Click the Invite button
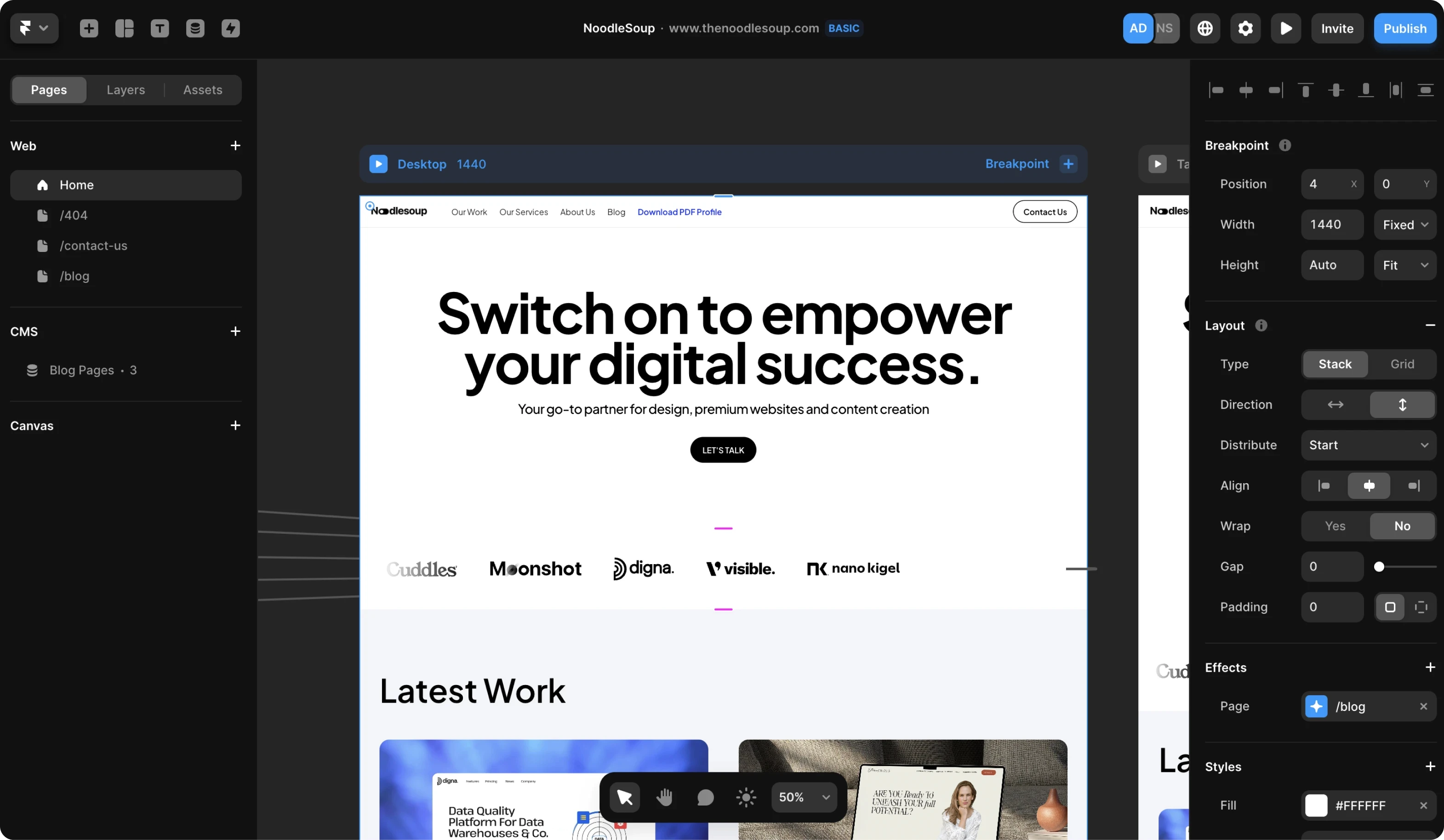Viewport: 1444px width, 840px height. (x=1337, y=28)
